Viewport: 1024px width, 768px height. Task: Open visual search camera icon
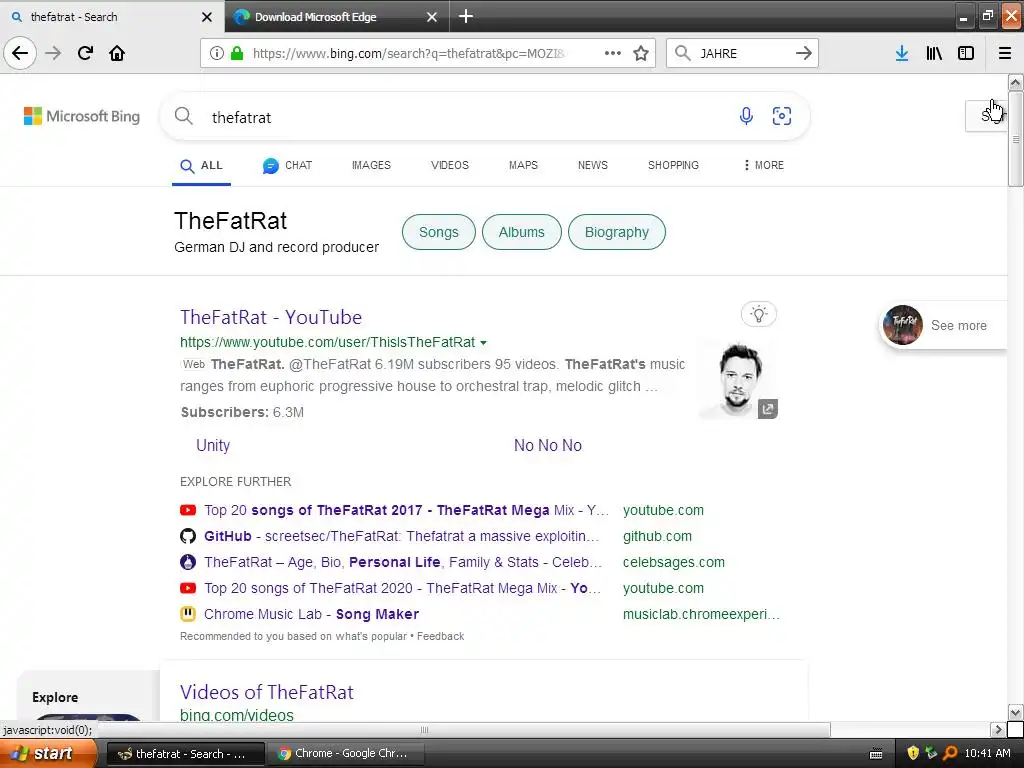(782, 116)
